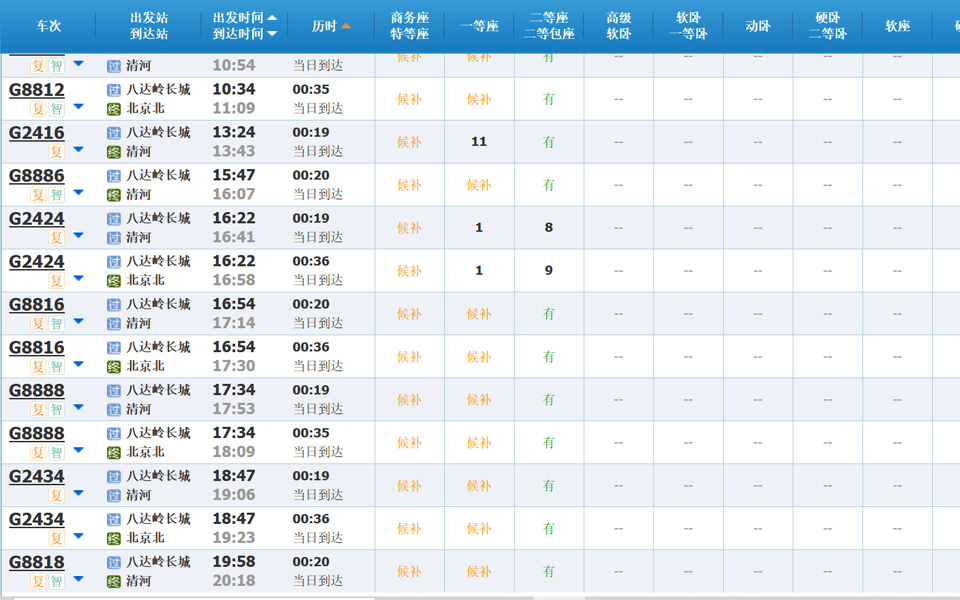The width and height of the screenshot is (960, 600).
Task: Click the 智 smart-train icon under G8886
Action: point(55,192)
